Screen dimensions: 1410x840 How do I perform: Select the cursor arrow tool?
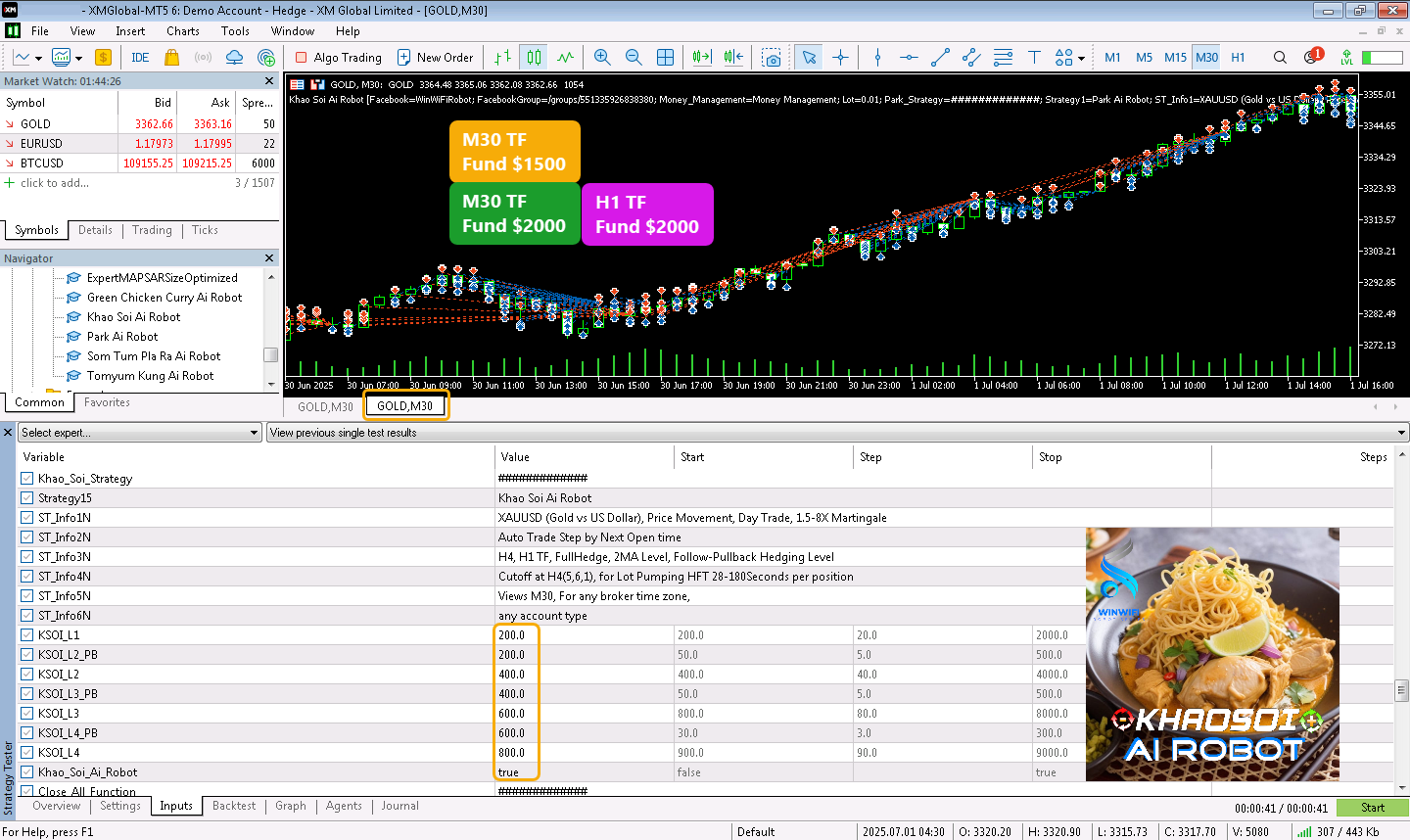pyautogui.click(x=809, y=58)
